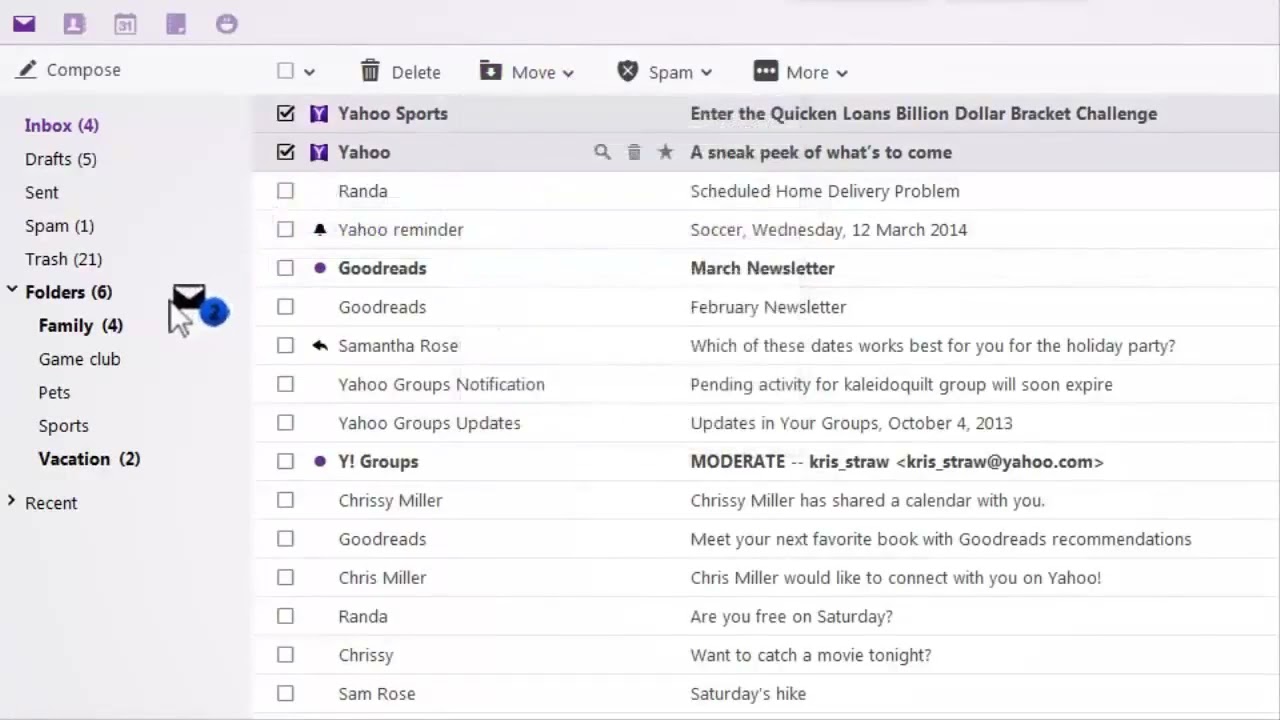Open Saturday's hike email from Sam Rose
Image resolution: width=1280 pixels, height=720 pixels.
click(x=748, y=694)
